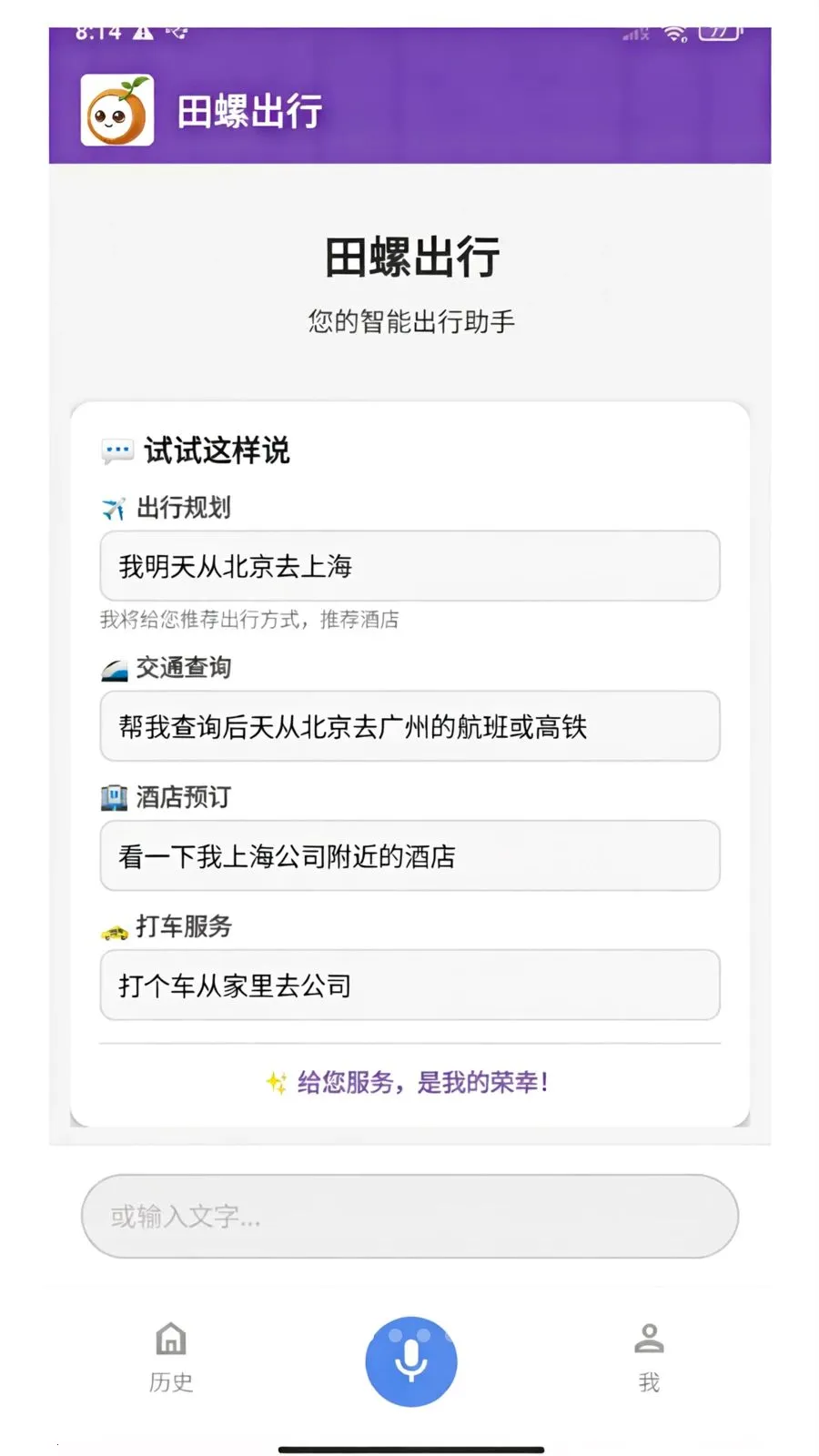The width and height of the screenshot is (819, 1456).
Task: Click the sparkle icon beside 给您服务
Action: click(277, 1082)
